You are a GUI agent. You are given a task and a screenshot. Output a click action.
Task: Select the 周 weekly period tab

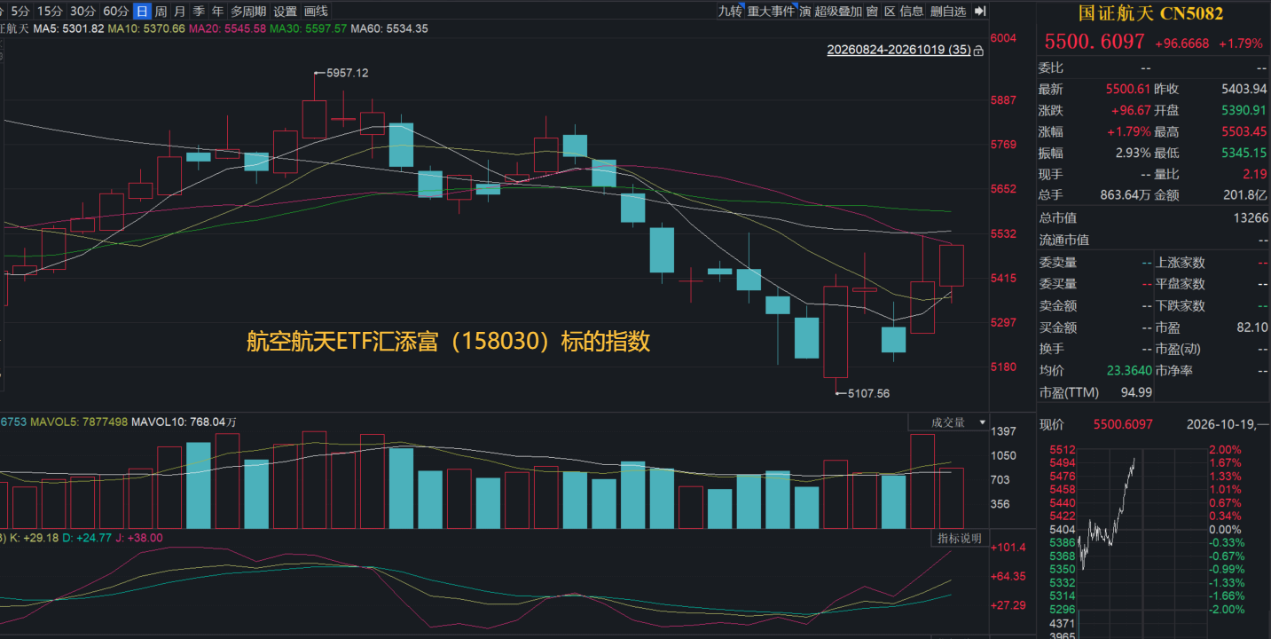[161, 11]
